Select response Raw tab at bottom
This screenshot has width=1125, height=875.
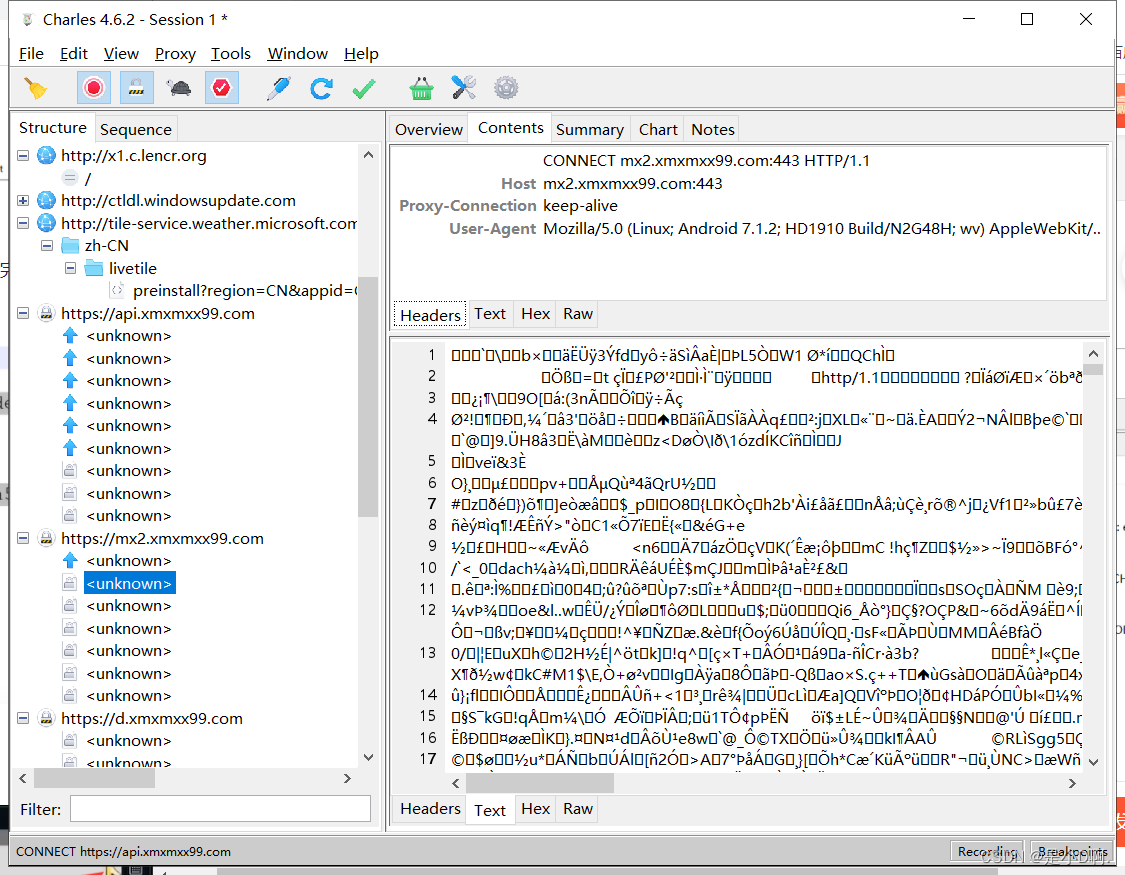[578, 808]
